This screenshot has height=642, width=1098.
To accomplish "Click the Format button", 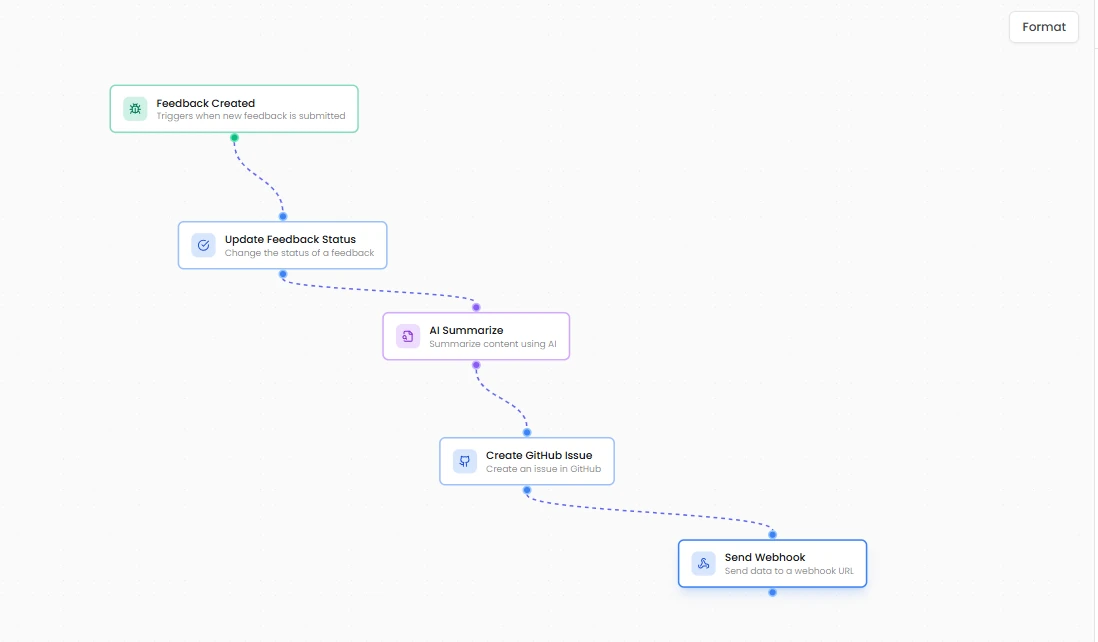I will click(1043, 27).
